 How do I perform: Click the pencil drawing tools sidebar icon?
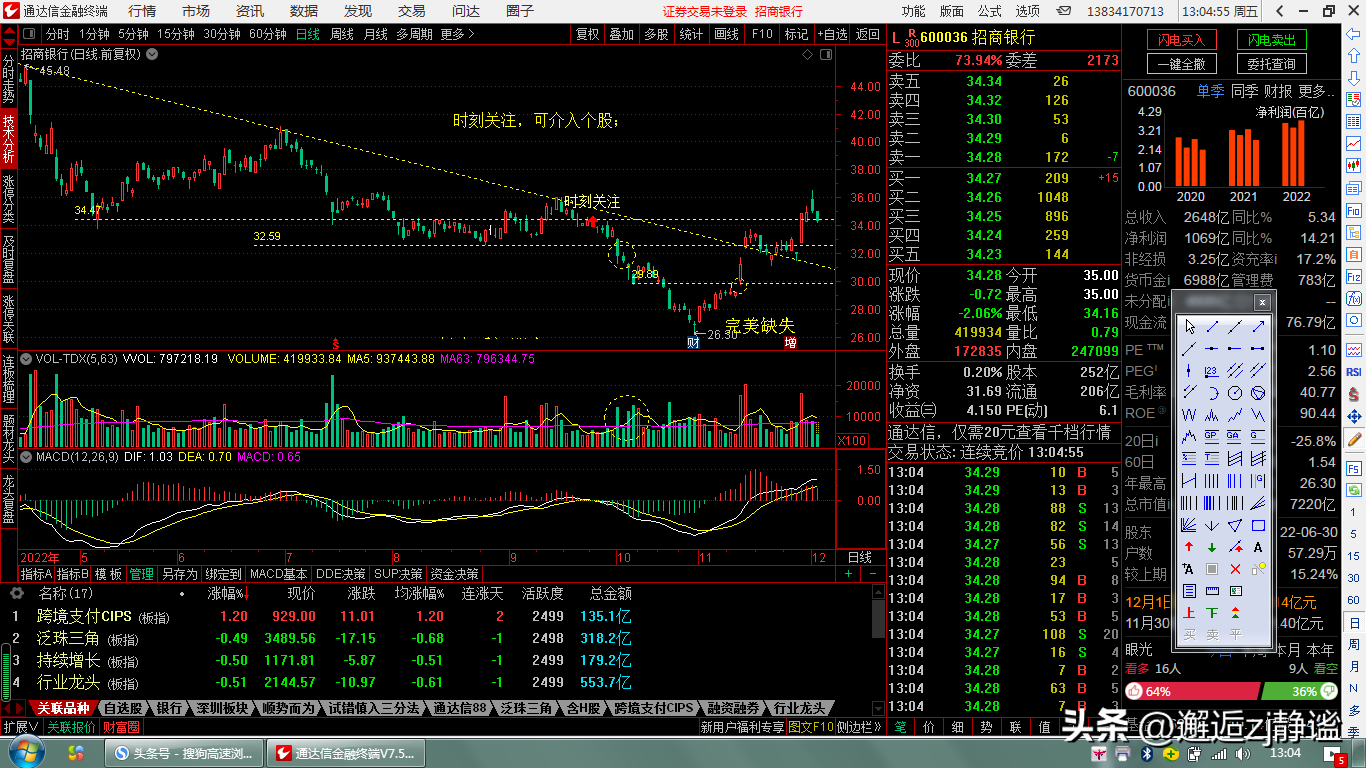point(1354,439)
